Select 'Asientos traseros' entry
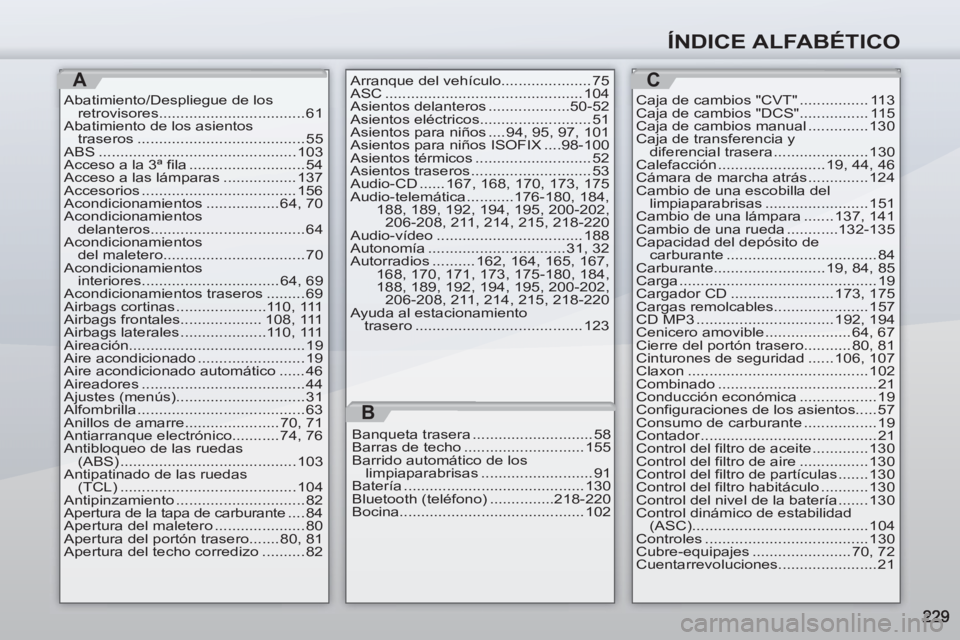Screen dimensions: 960x640 click(479, 171)
